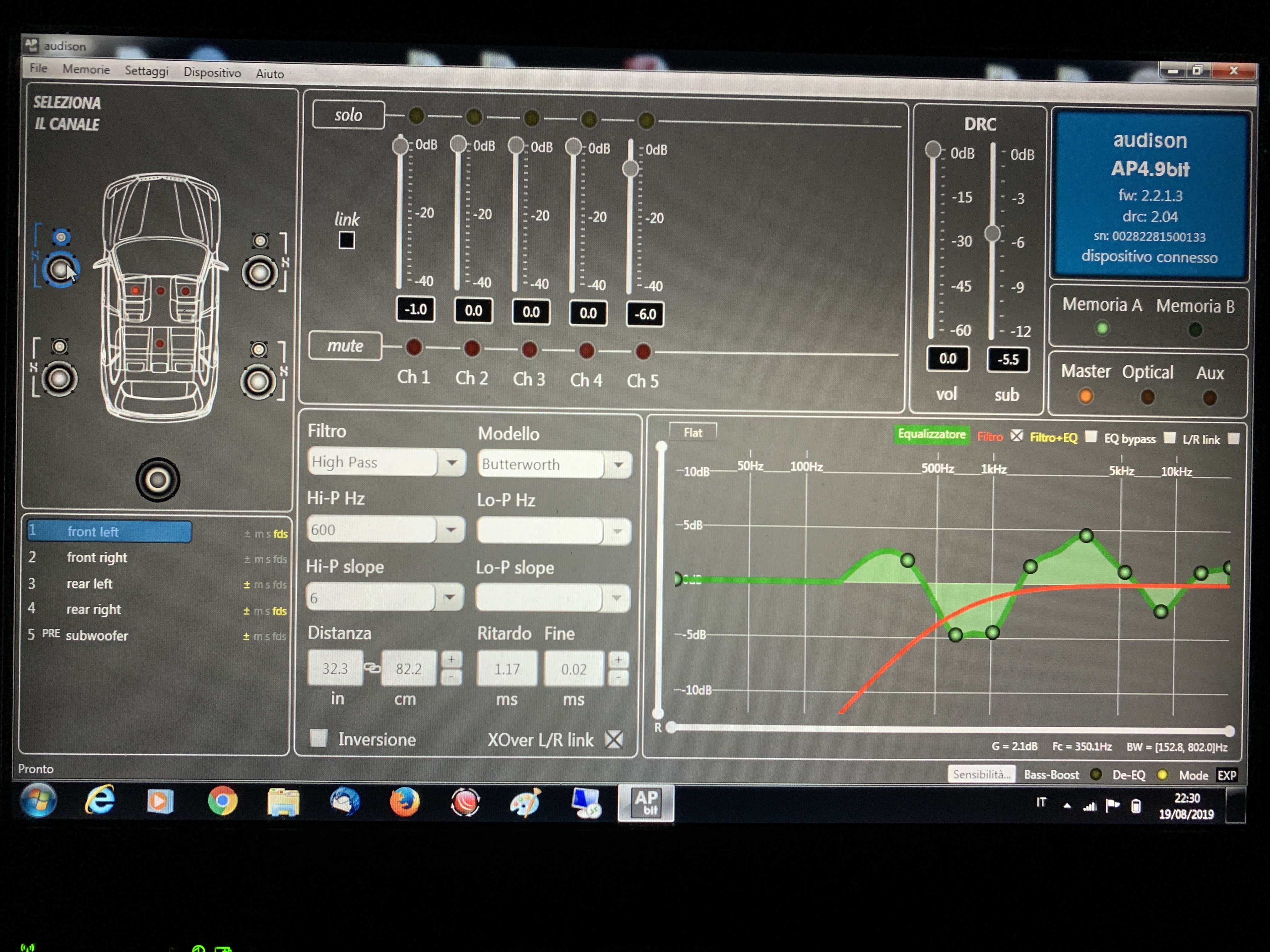
Task: Click the Equalizzatore button
Action: (x=931, y=434)
